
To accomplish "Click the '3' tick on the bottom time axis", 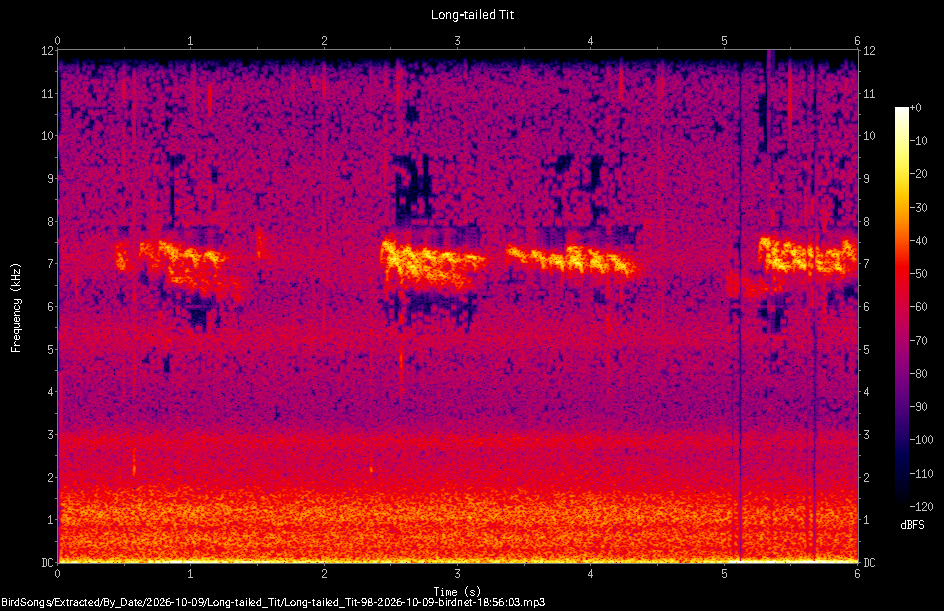I will click(x=458, y=574).
